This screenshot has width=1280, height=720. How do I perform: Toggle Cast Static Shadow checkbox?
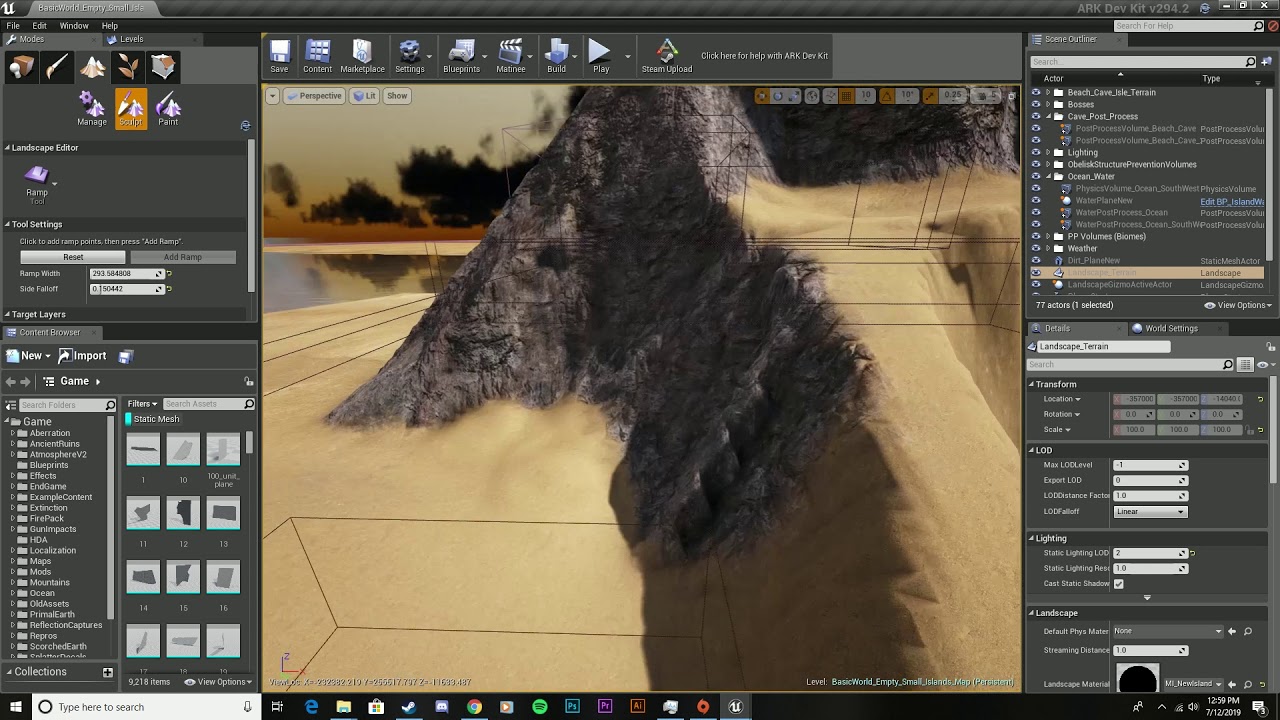(1118, 584)
